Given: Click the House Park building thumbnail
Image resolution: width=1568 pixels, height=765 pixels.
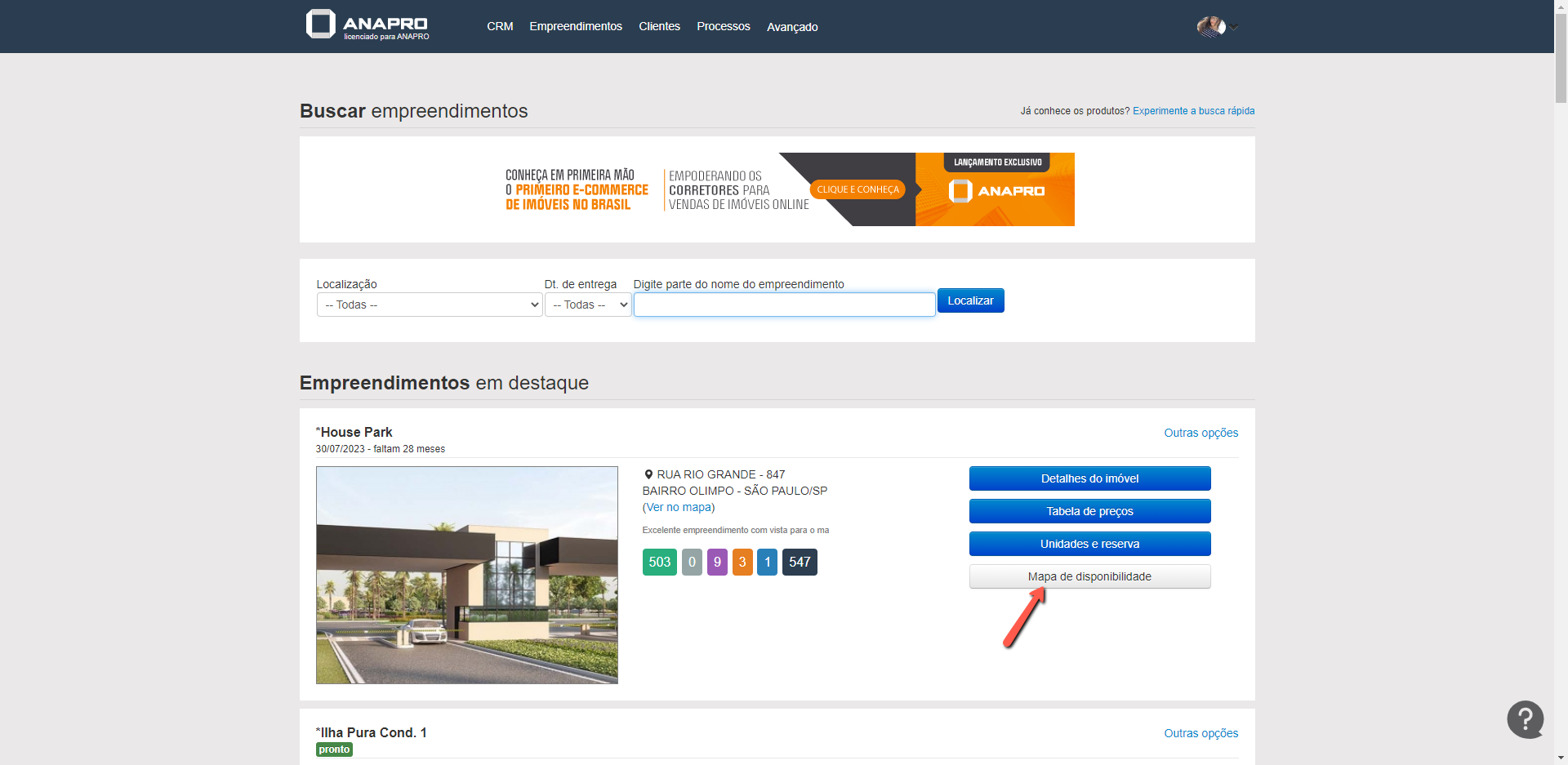Looking at the screenshot, I should tap(467, 575).
